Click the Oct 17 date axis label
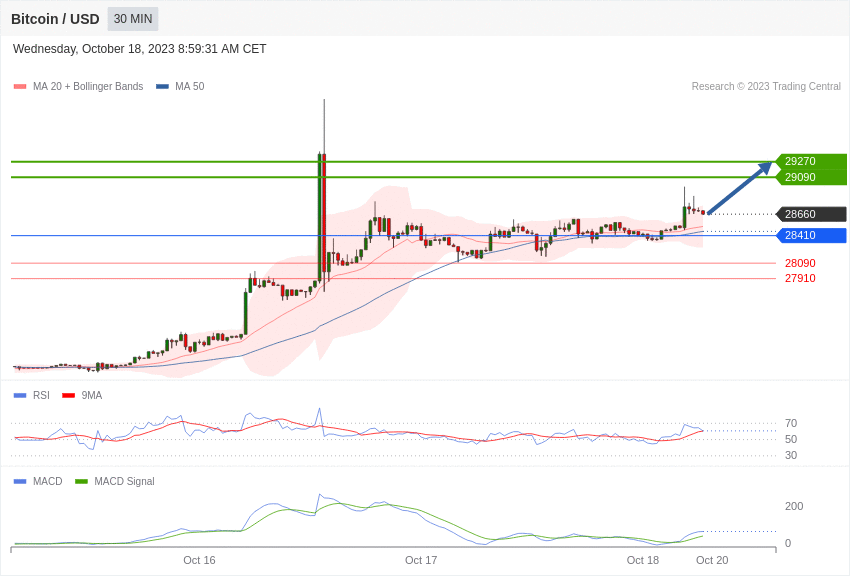 pyautogui.click(x=421, y=560)
